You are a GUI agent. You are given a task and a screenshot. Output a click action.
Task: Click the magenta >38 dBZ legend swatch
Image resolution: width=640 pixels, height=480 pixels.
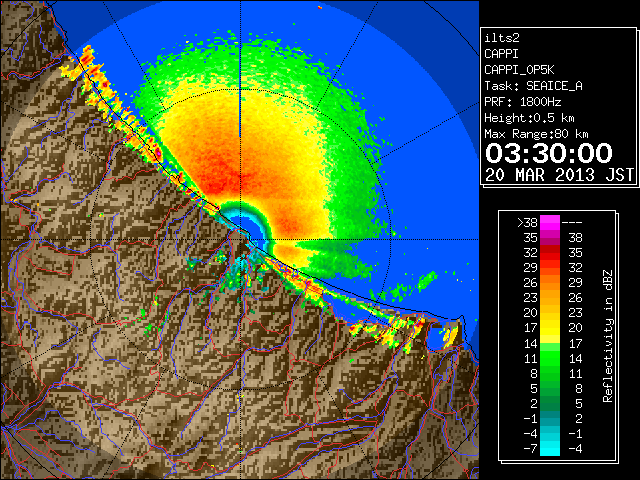pos(550,222)
